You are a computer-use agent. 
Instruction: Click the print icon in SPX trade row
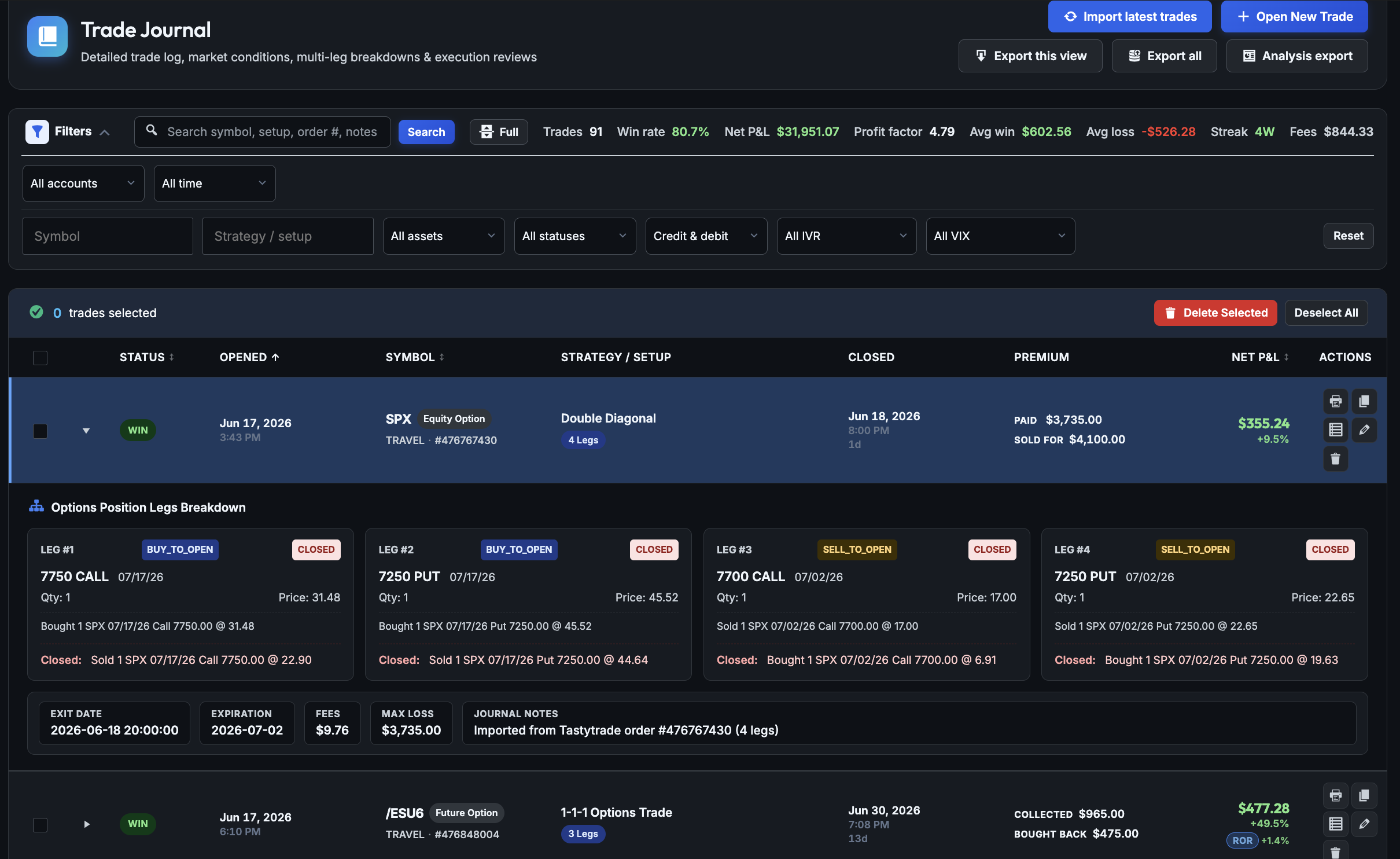point(1335,401)
